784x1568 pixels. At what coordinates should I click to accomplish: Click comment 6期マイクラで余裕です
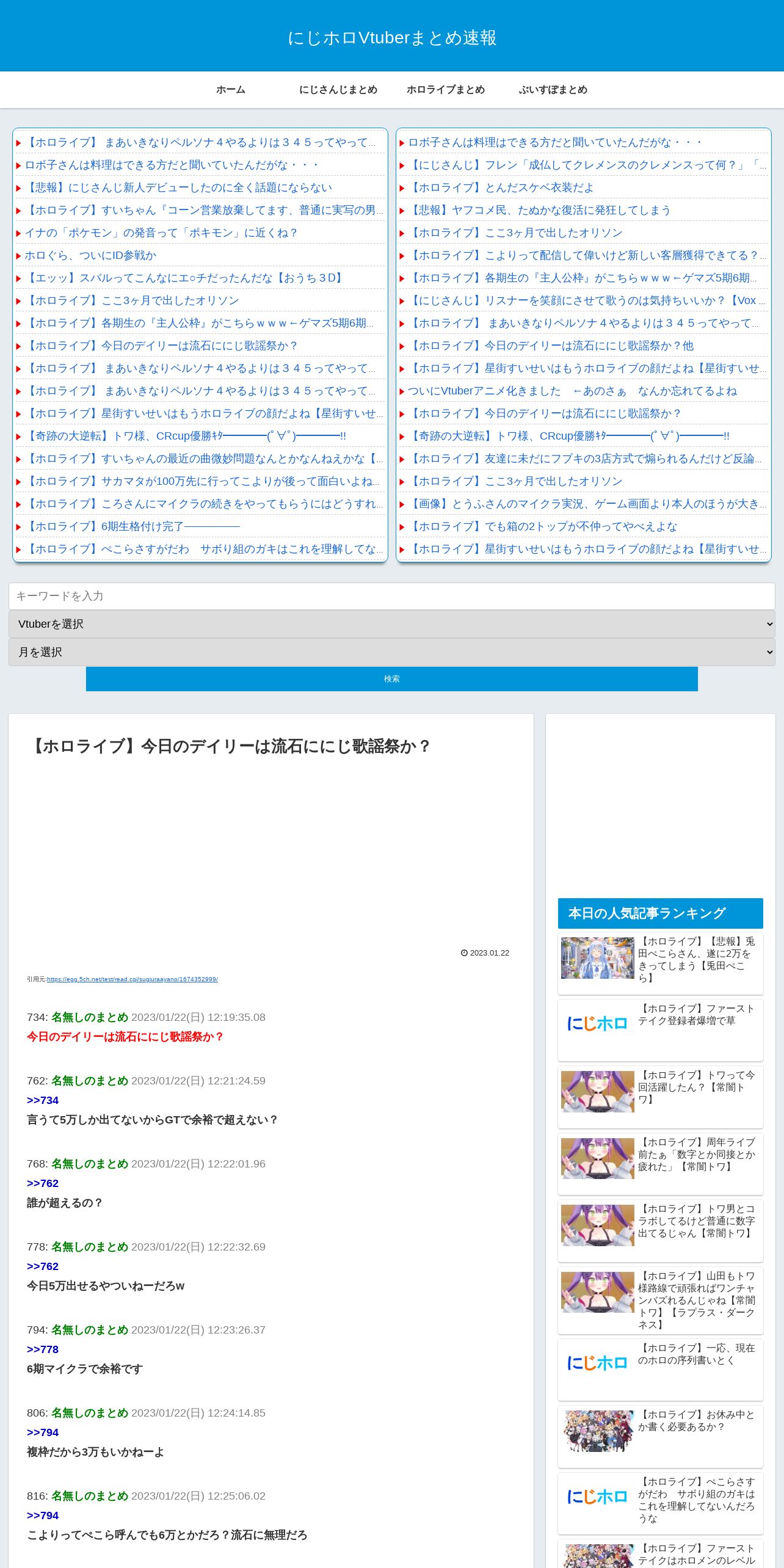pos(85,1369)
